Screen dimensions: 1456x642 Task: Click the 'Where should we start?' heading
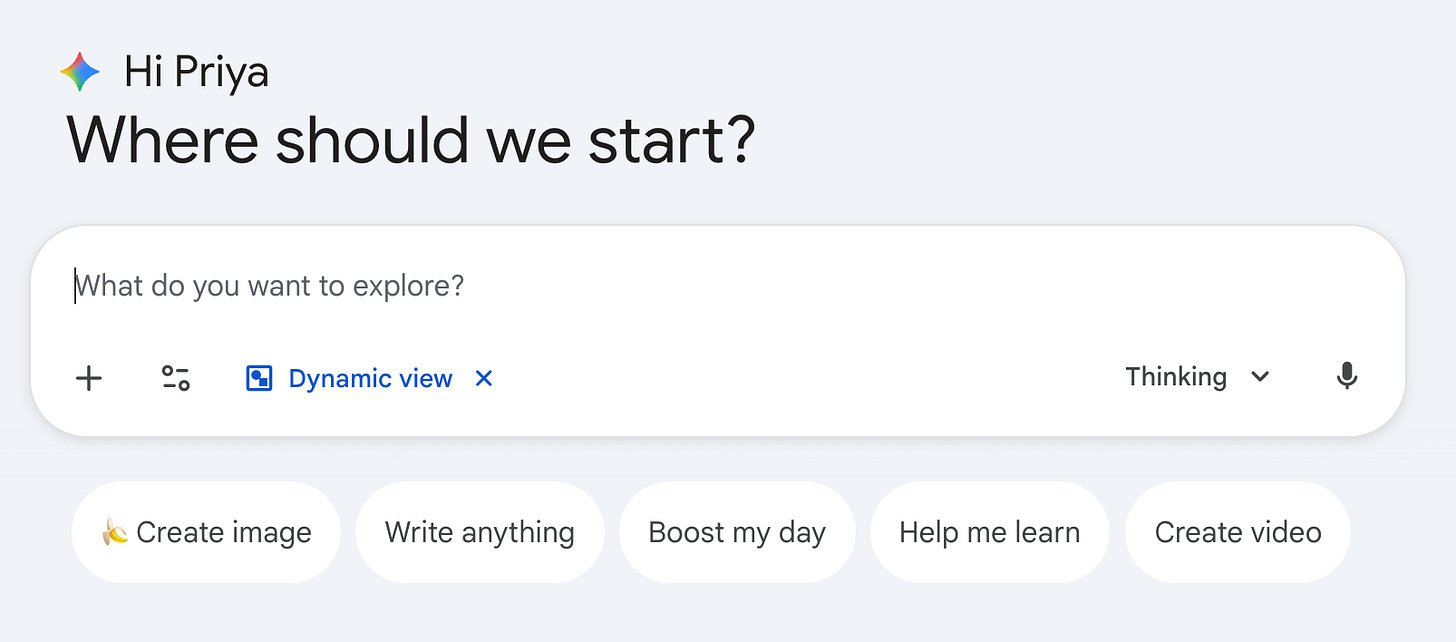[410, 140]
